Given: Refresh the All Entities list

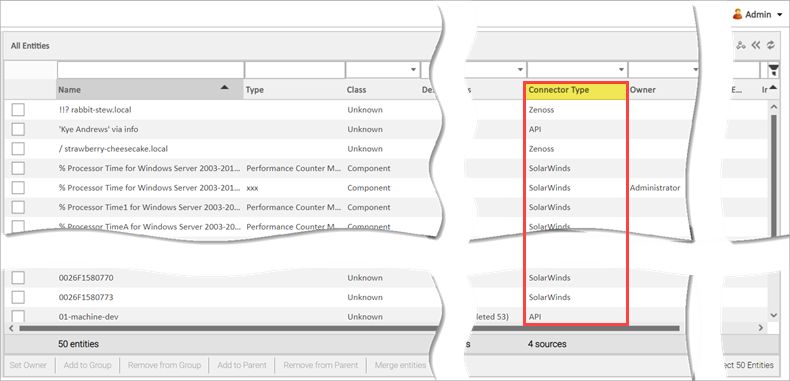Looking at the screenshot, I should click(770, 45).
